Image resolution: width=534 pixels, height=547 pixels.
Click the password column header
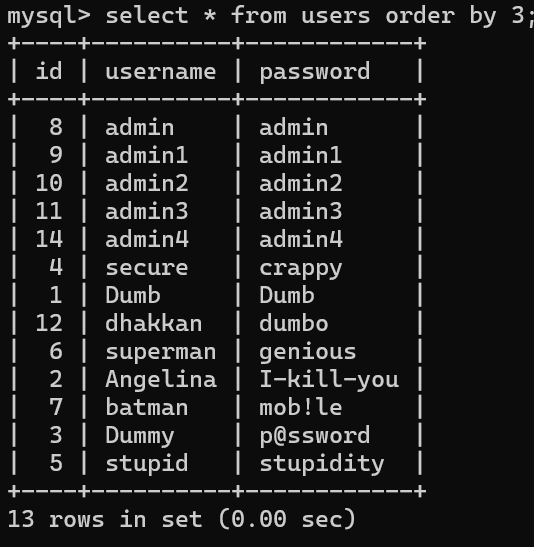[315, 72]
